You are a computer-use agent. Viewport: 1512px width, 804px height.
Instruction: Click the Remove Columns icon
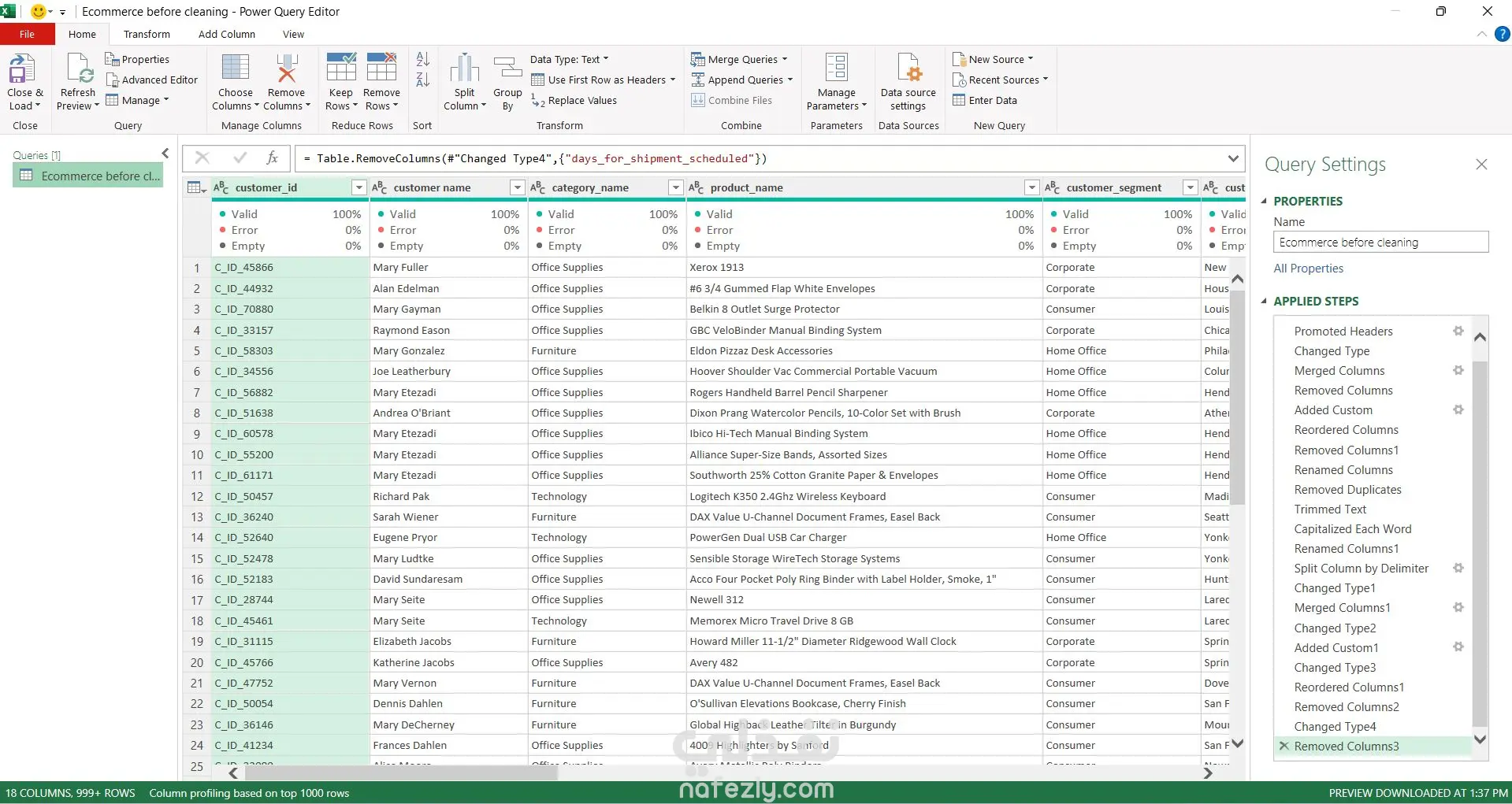coord(286,69)
